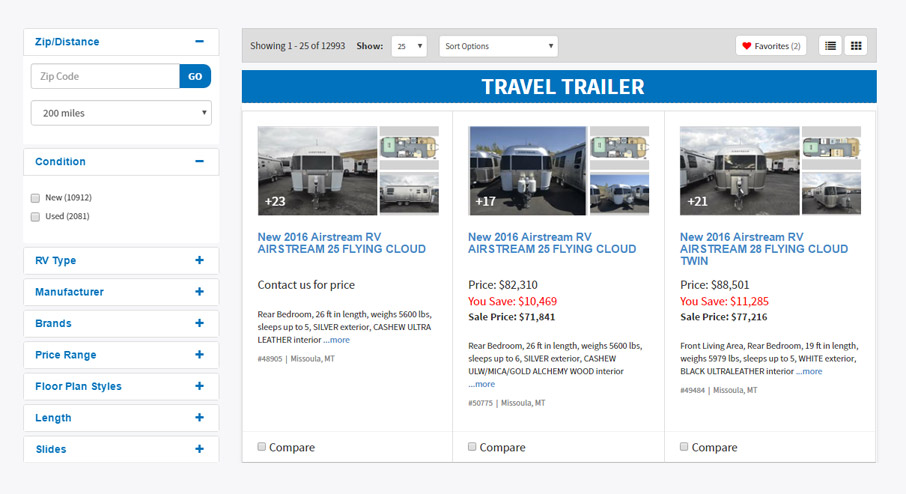This screenshot has height=494, width=906.
Task: Expand RV Type filter plus icon
Action: [x=199, y=260]
